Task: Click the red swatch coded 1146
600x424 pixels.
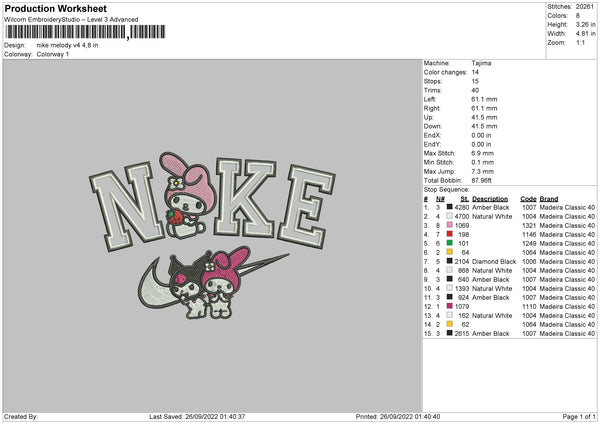Action: (x=450, y=234)
